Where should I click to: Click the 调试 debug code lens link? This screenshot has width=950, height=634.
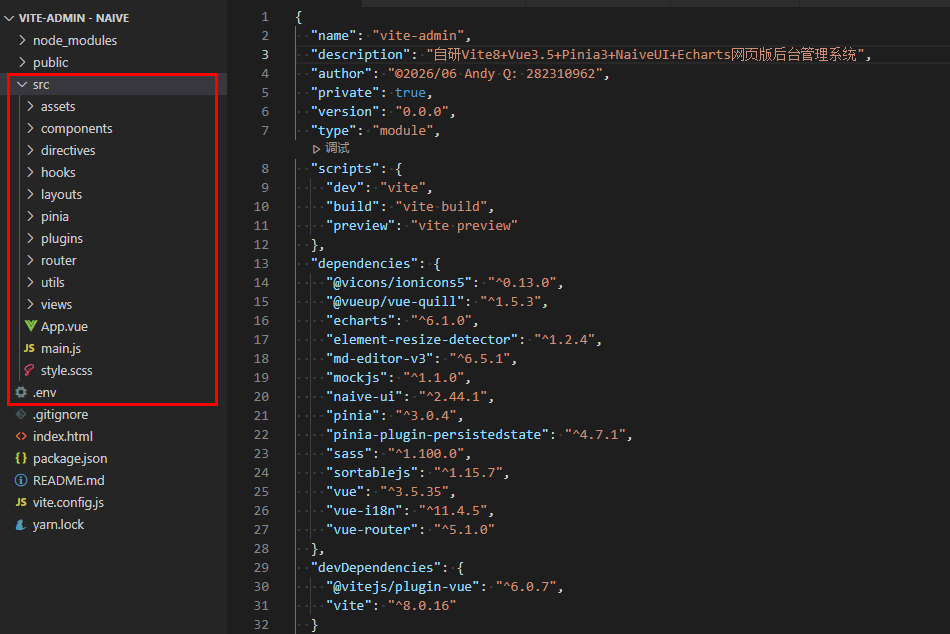click(331, 148)
